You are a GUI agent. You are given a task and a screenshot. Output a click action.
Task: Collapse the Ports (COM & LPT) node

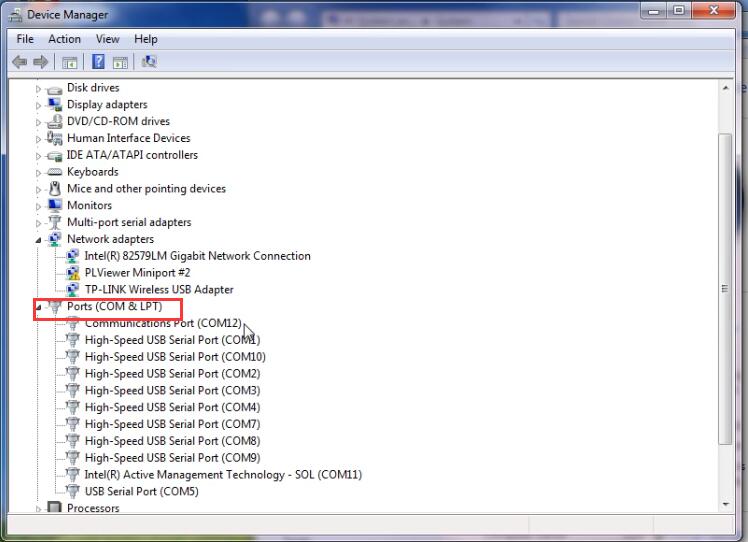[40, 307]
